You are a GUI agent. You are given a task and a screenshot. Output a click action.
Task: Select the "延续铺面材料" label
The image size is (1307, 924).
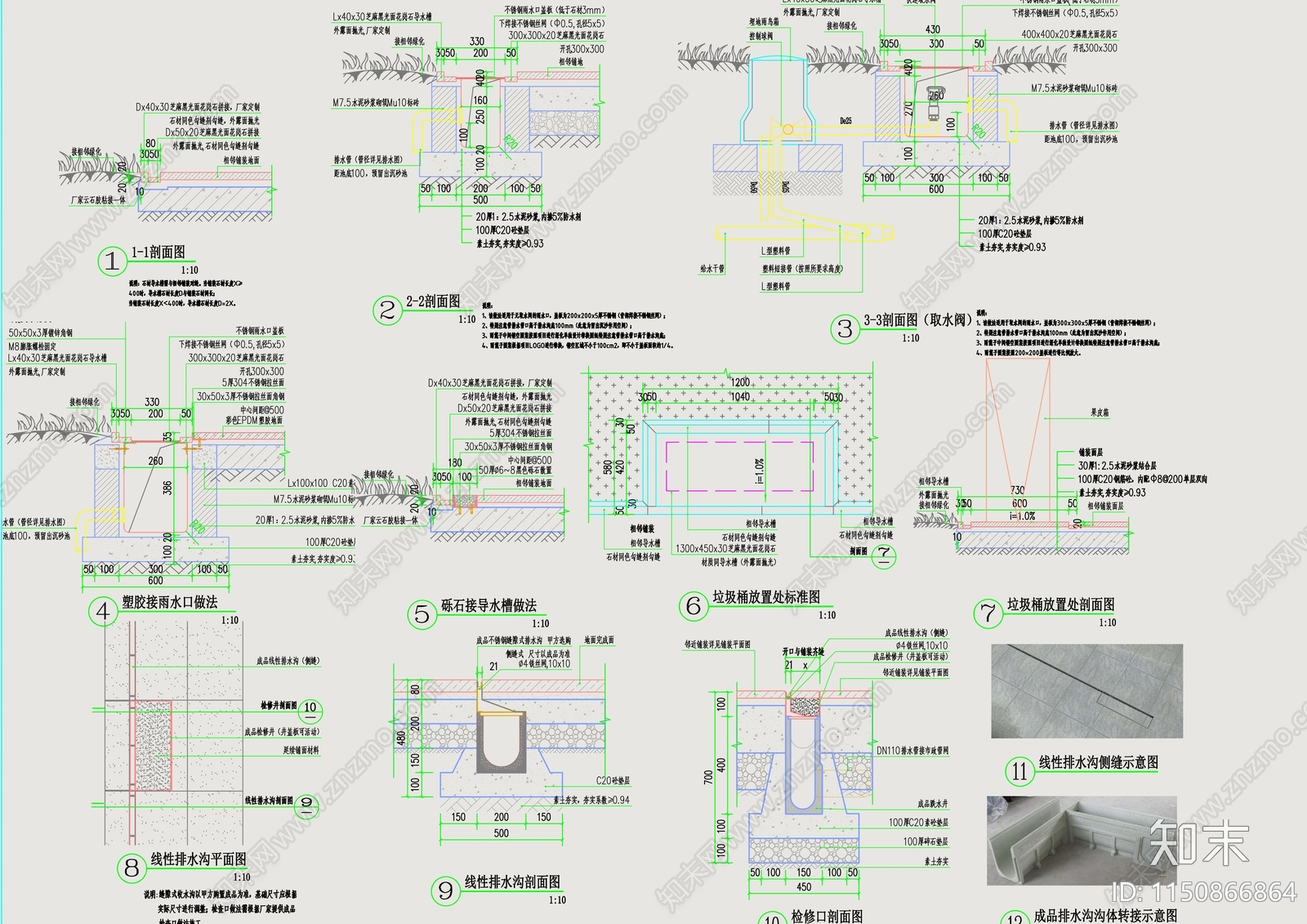[301, 751]
